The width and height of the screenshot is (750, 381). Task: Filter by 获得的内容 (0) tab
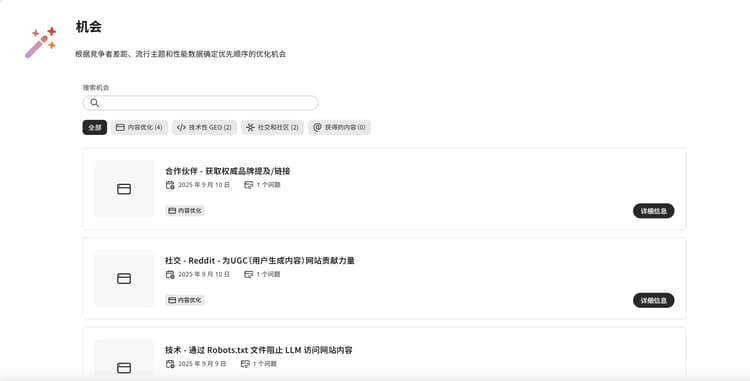pyautogui.click(x=339, y=127)
